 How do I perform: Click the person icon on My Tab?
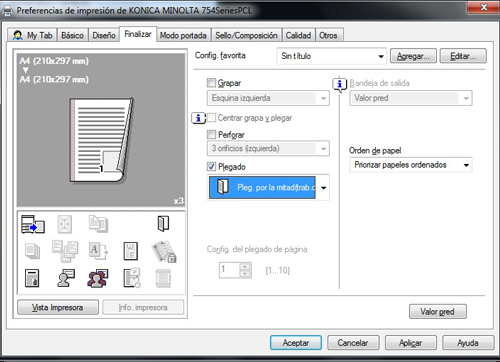click(17, 35)
